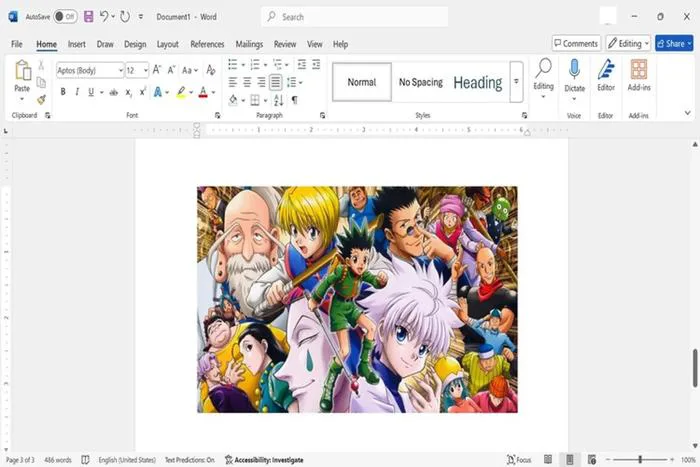This screenshot has width=700, height=467.
Task: Open Change Case Aa dropdown
Action: (x=190, y=70)
